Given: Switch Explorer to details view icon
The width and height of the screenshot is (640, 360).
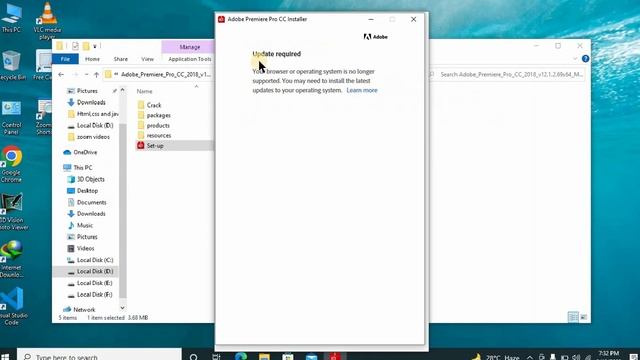Looking at the screenshot, I should 573,317.
